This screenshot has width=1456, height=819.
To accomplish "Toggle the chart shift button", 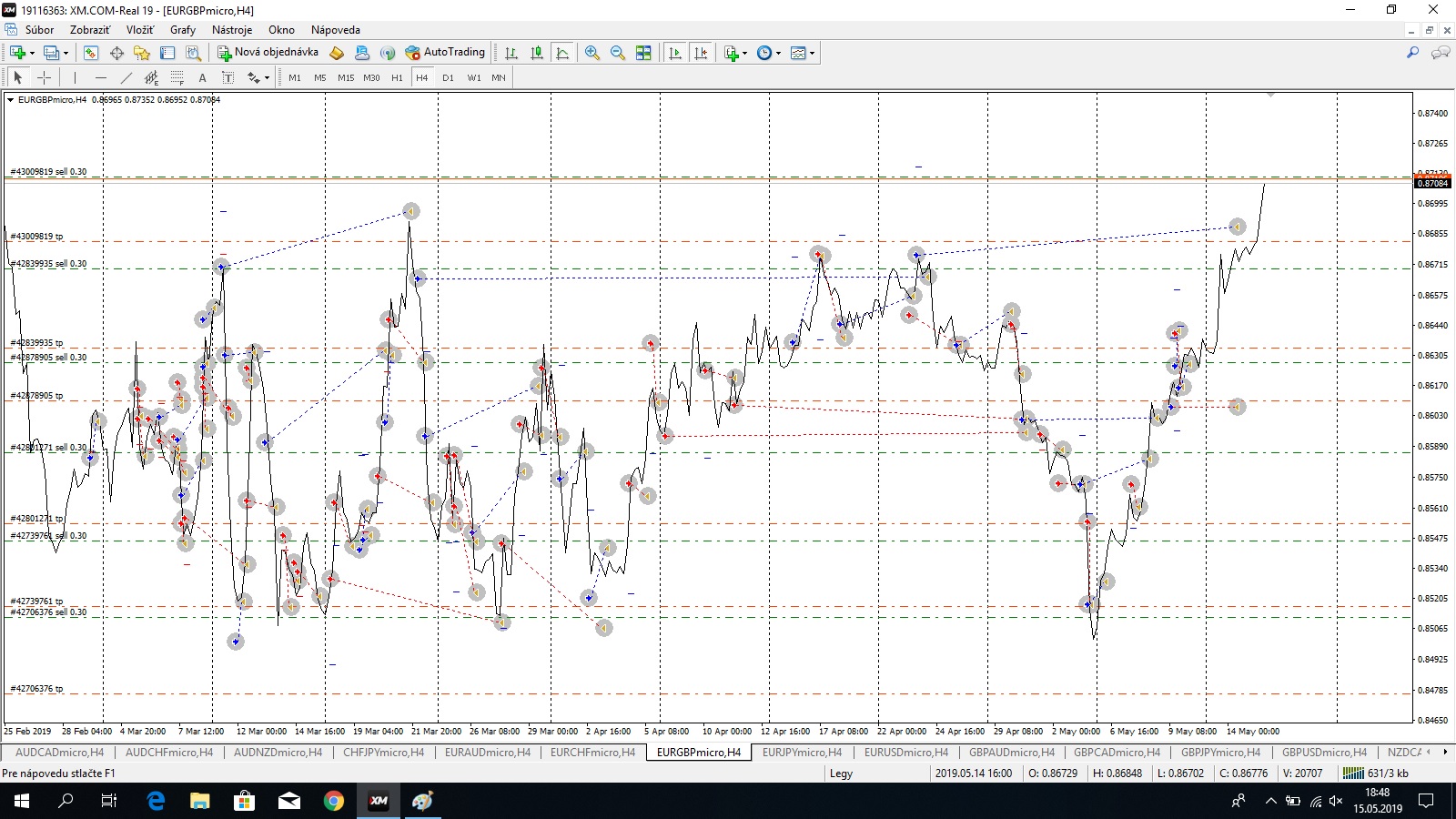I will [701, 53].
